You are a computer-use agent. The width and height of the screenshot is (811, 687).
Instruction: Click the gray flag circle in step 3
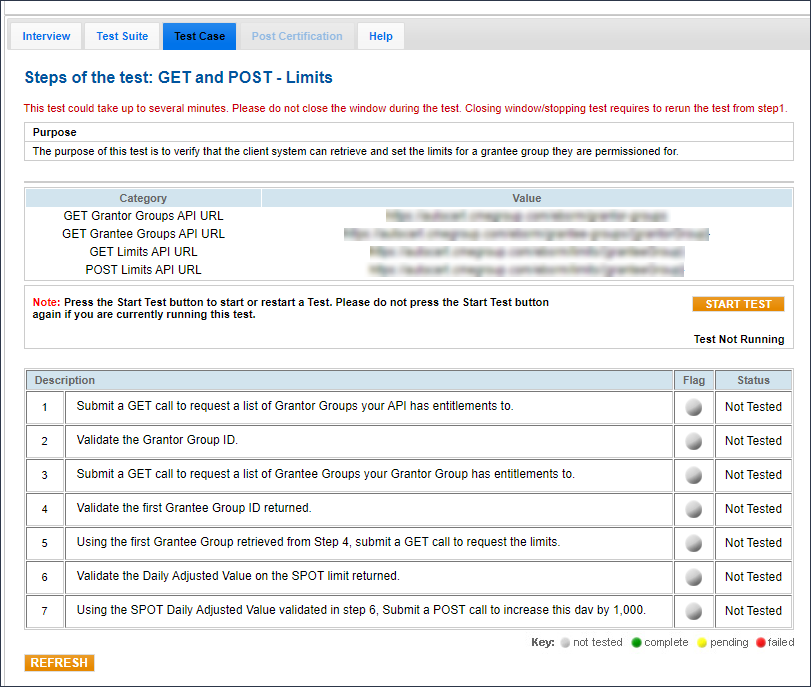click(x=693, y=475)
